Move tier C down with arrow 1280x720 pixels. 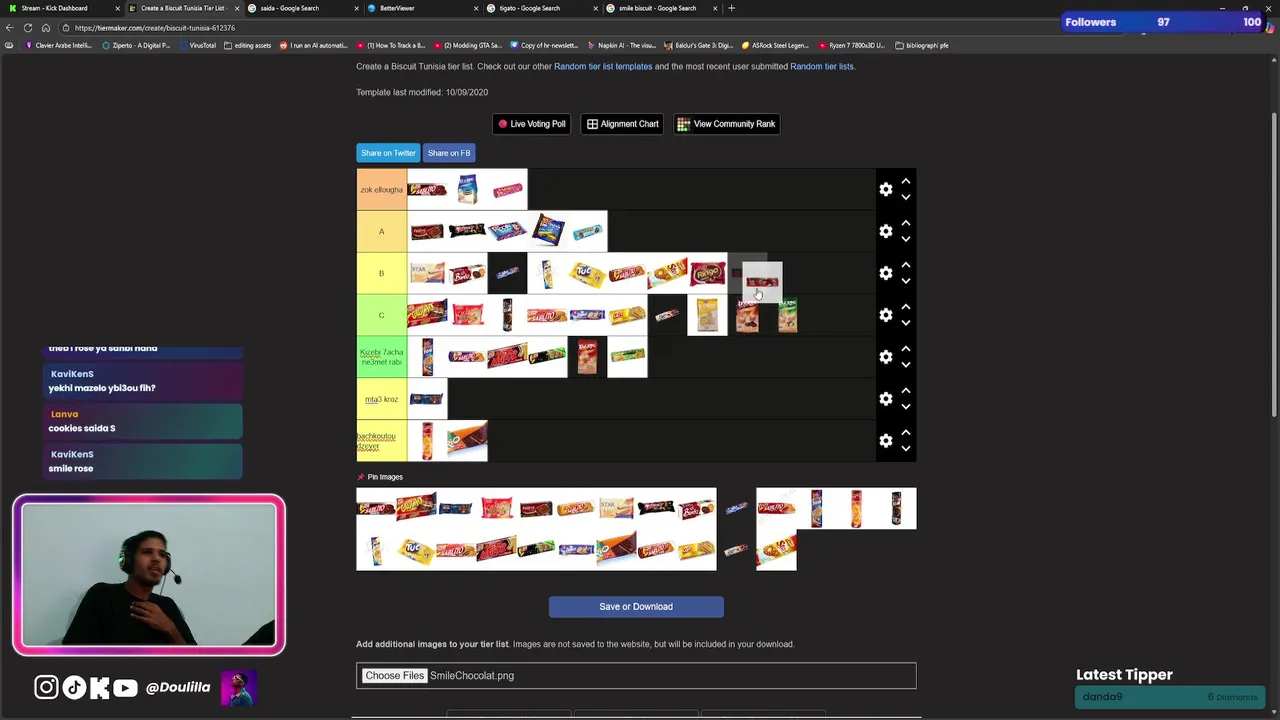(906, 323)
